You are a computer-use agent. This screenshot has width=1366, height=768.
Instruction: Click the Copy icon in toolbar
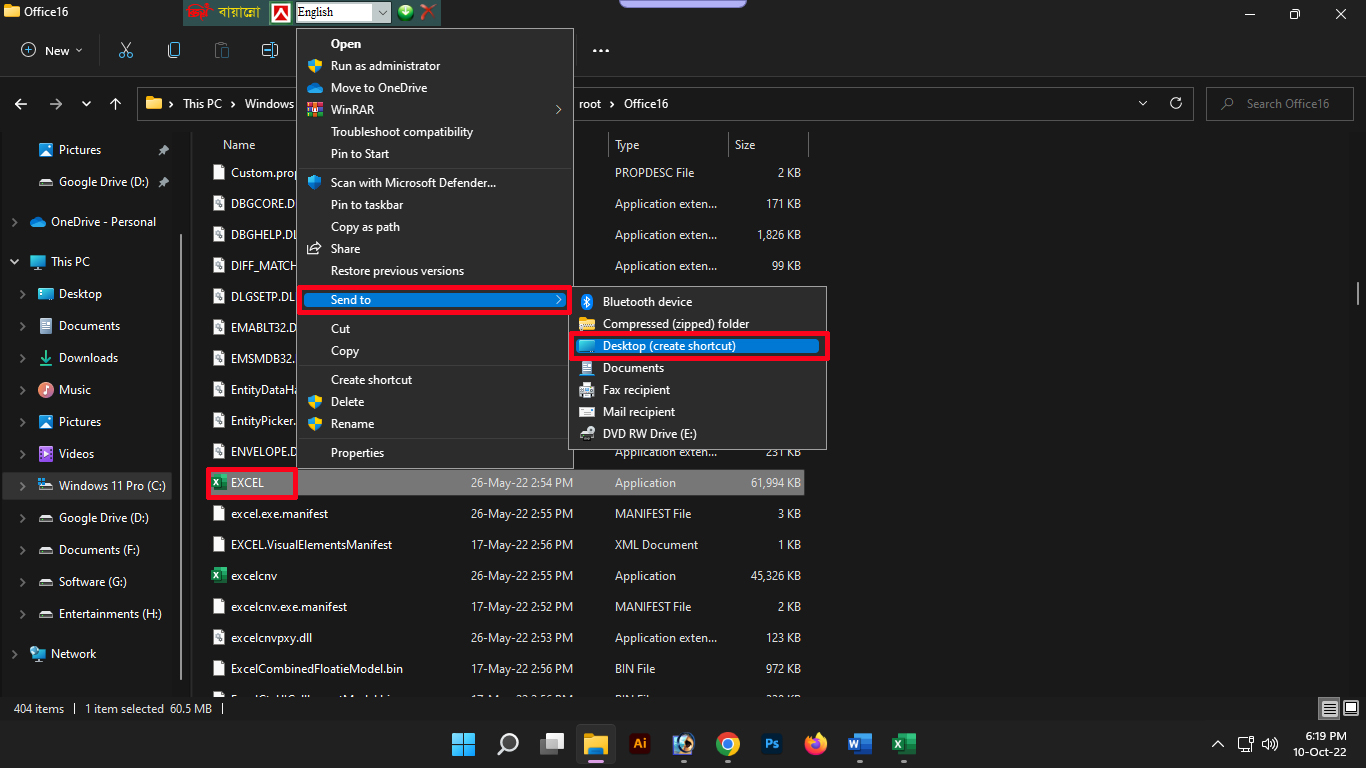tap(174, 50)
